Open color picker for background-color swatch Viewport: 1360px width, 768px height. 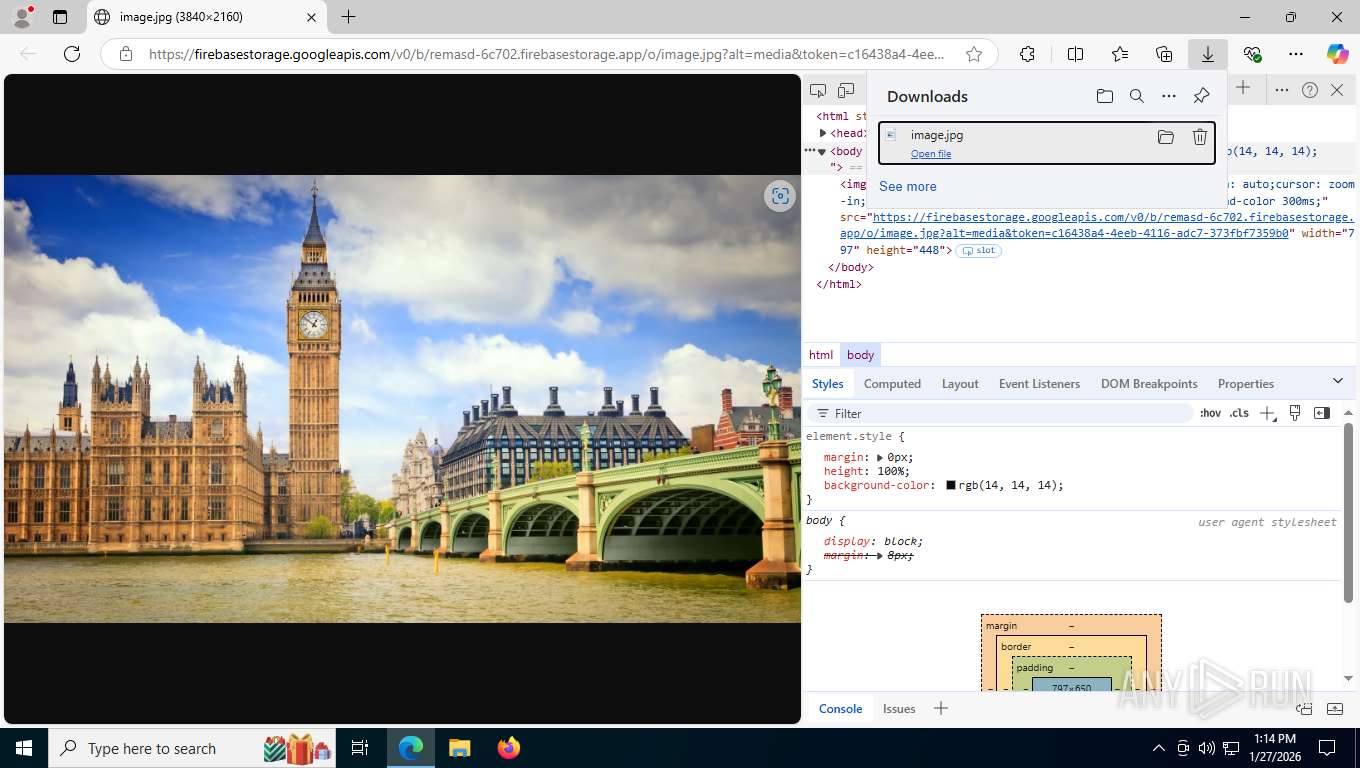(951, 486)
